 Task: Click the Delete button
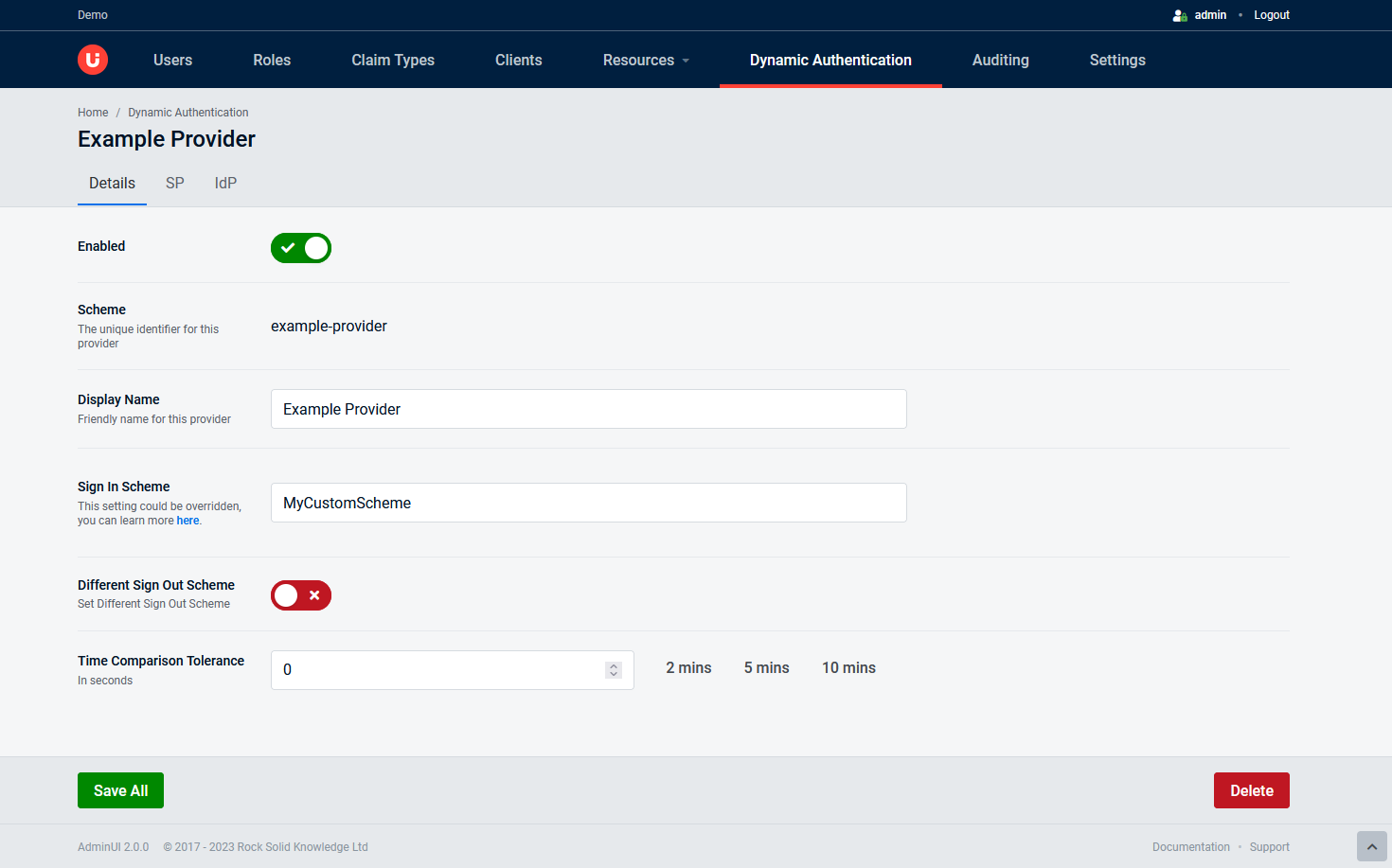1251,789
